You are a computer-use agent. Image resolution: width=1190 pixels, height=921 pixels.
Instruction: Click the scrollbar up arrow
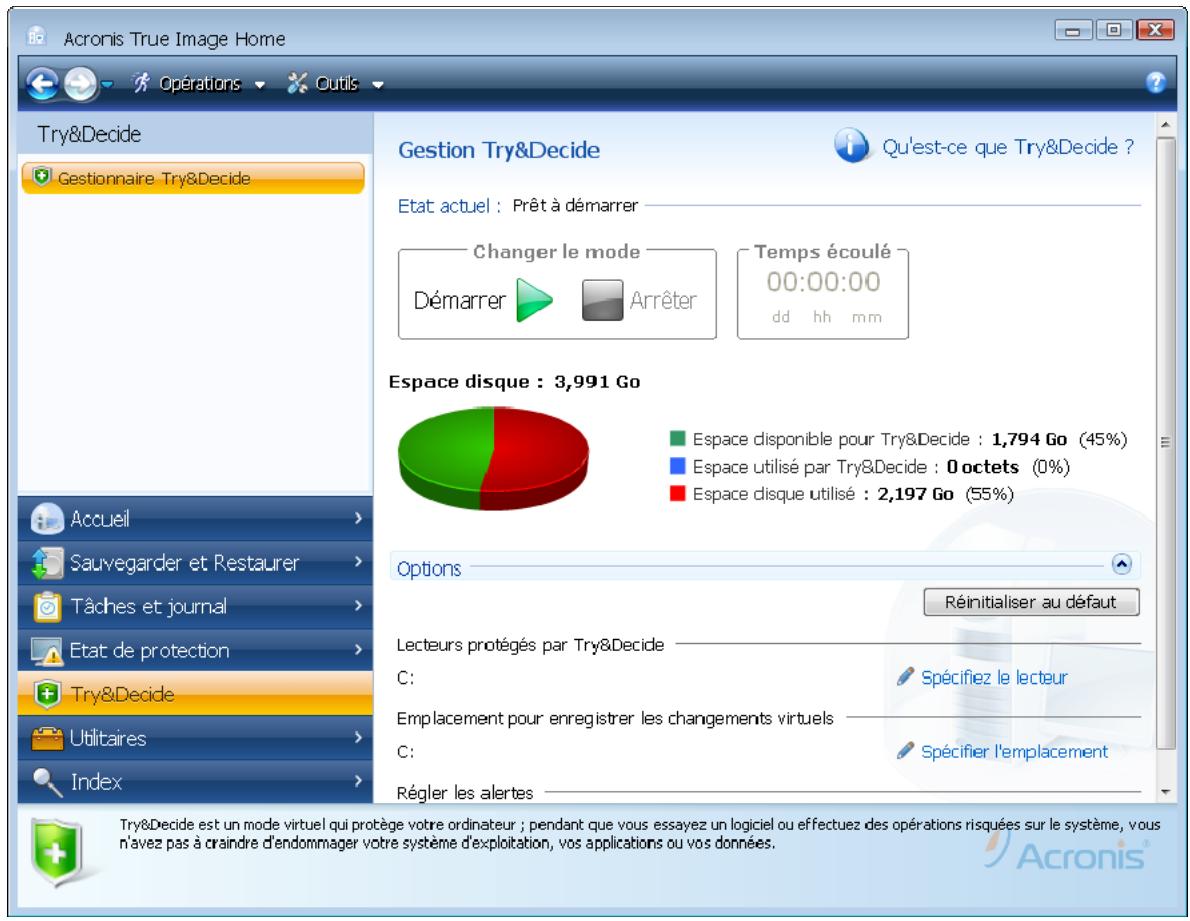coord(1166,124)
